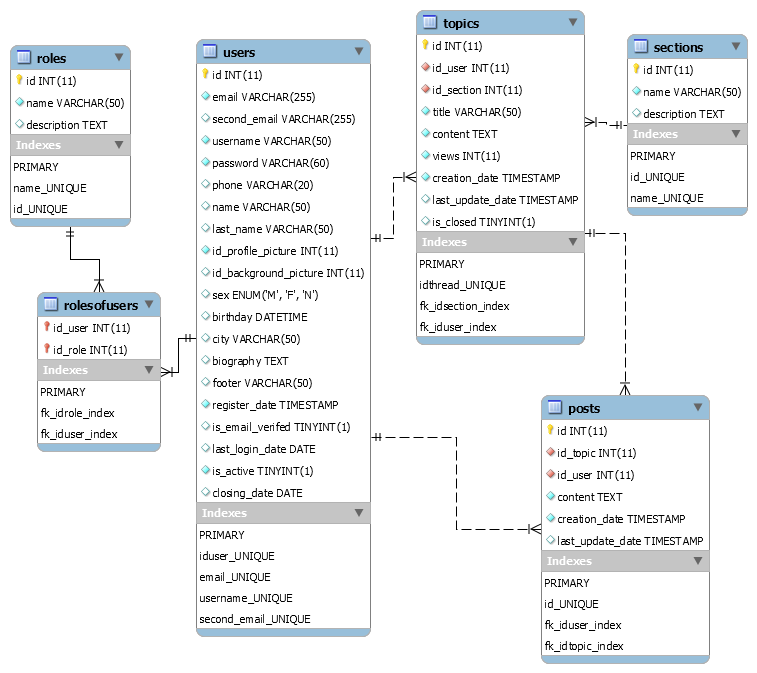Click diamond icon next to posts content
The height and width of the screenshot is (673, 757).
[550, 496]
